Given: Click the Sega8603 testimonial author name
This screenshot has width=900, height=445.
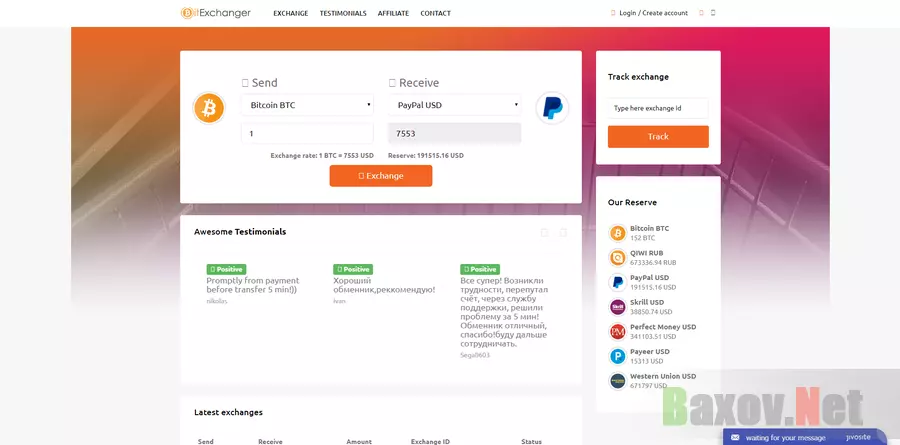Looking at the screenshot, I should [475, 355].
